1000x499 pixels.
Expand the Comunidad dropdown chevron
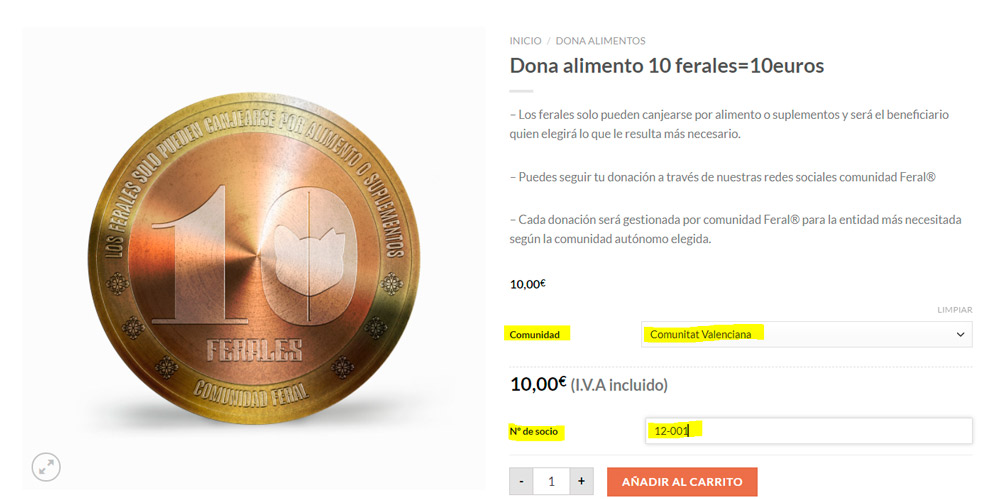pos(960,334)
